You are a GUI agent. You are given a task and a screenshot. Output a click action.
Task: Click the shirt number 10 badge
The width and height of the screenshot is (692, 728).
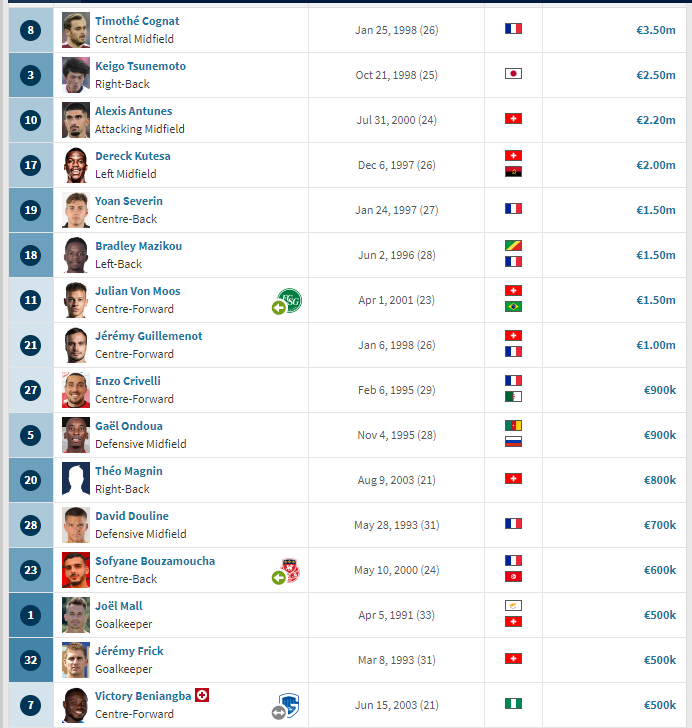click(31, 120)
